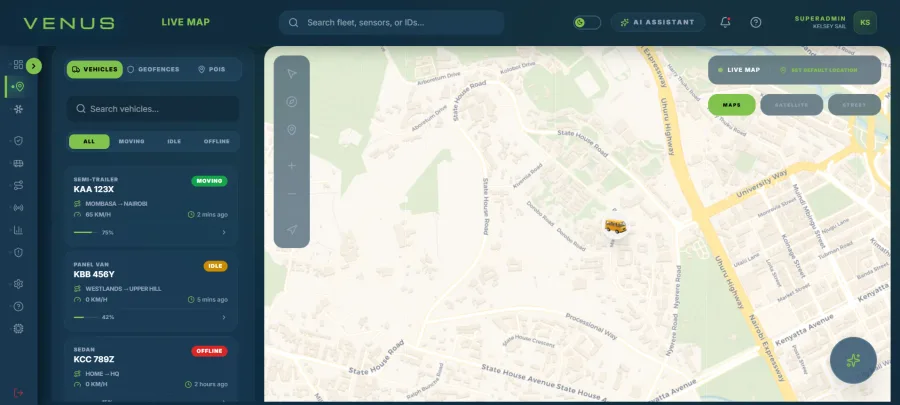Click the map compass tool
The image size is (900, 405).
[x=292, y=102]
